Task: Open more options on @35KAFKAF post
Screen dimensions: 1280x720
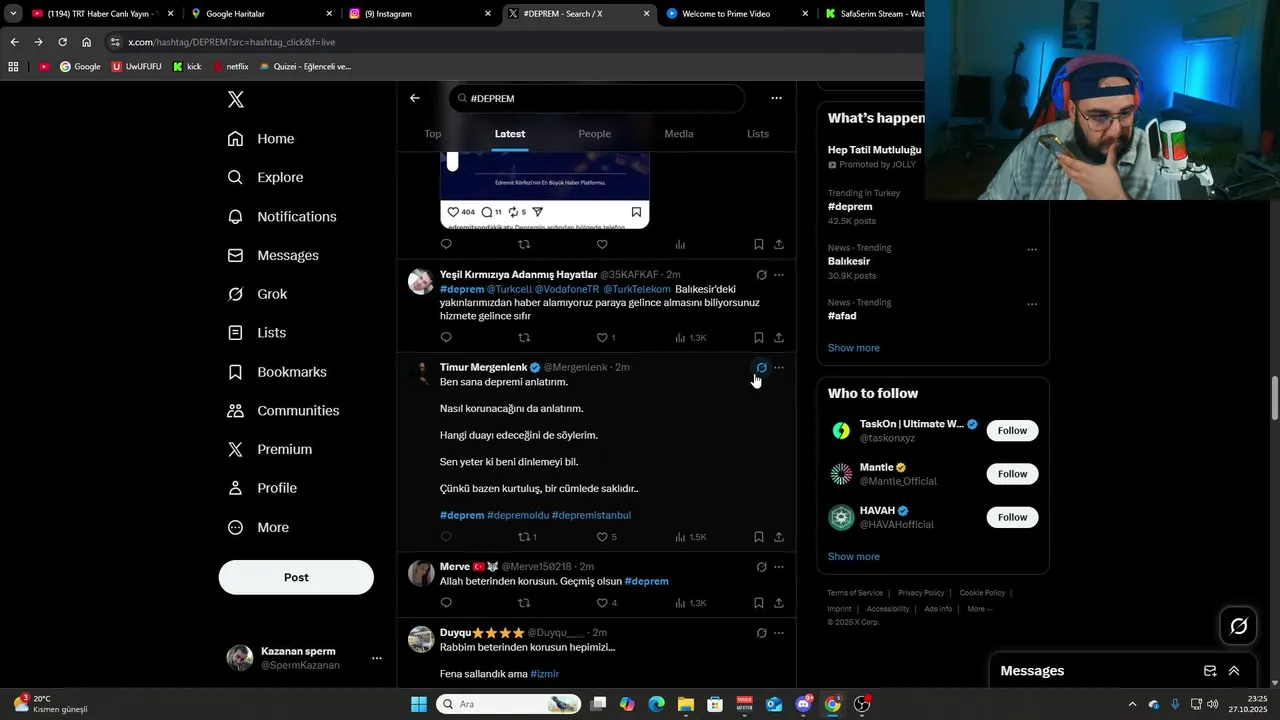Action: click(x=779, y=275)
